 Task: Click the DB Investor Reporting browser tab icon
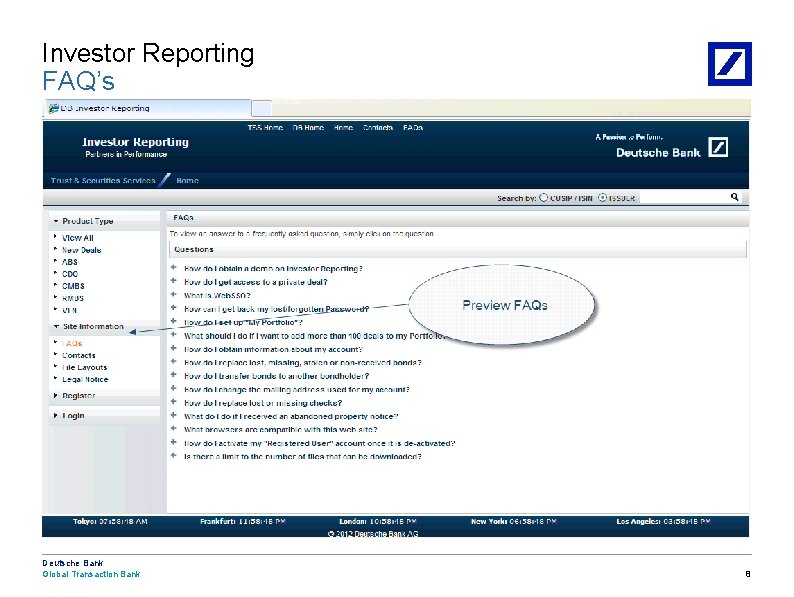tap(53, 108)
